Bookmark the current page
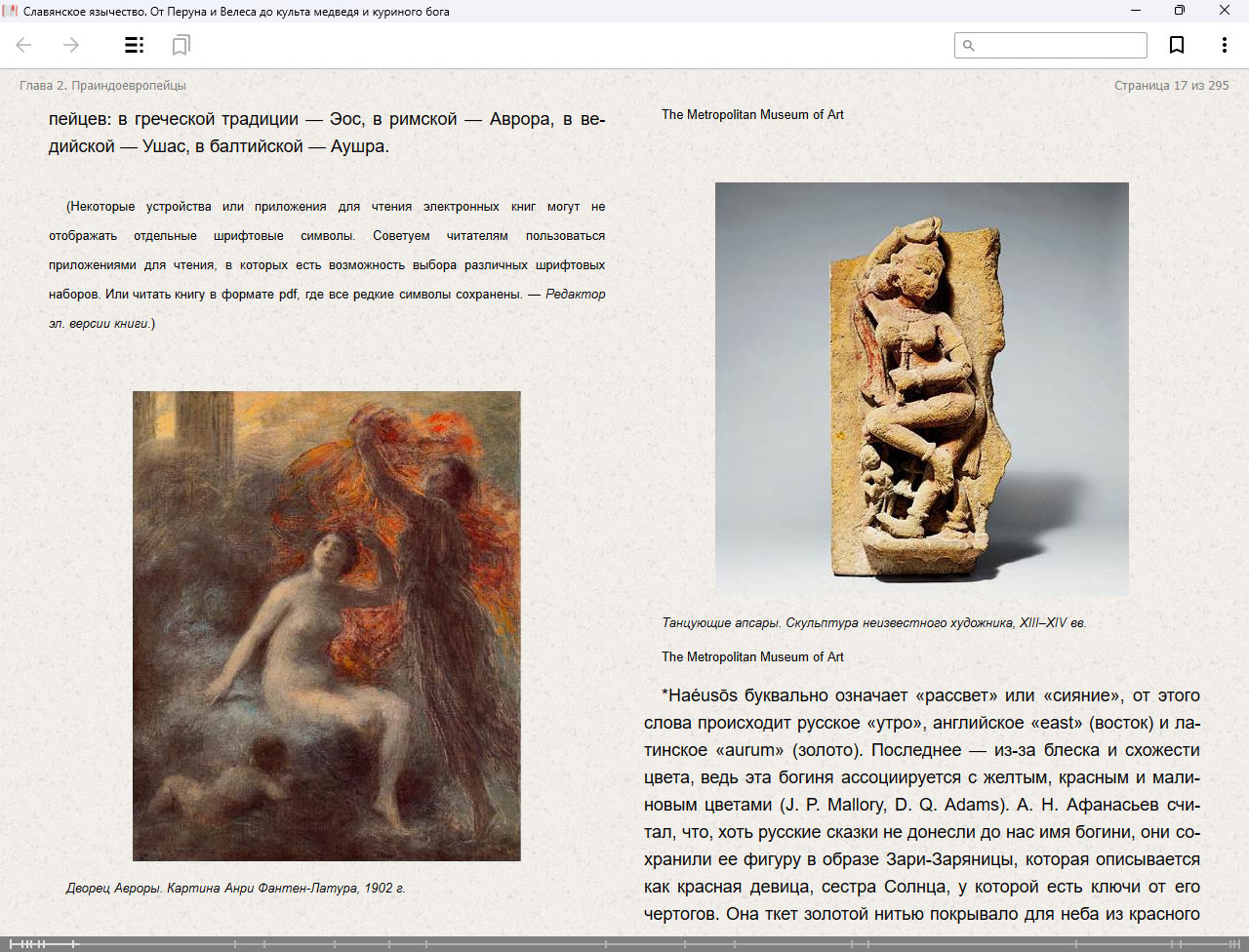 pos(1177,45)
